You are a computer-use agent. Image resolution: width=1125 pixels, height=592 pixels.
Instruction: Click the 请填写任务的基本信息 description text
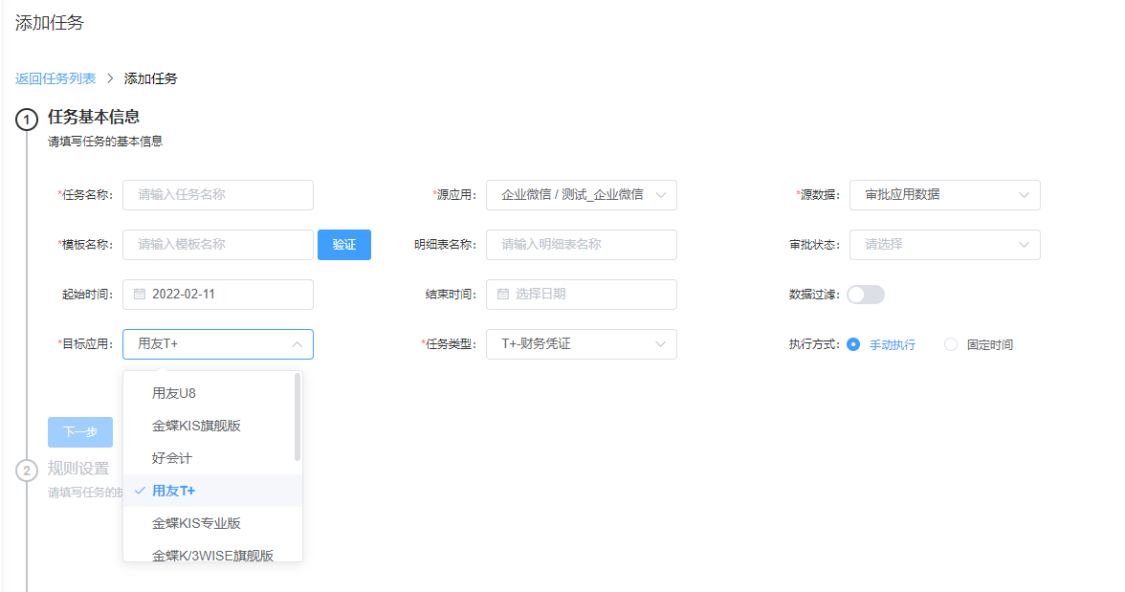(x=105, y=141)
